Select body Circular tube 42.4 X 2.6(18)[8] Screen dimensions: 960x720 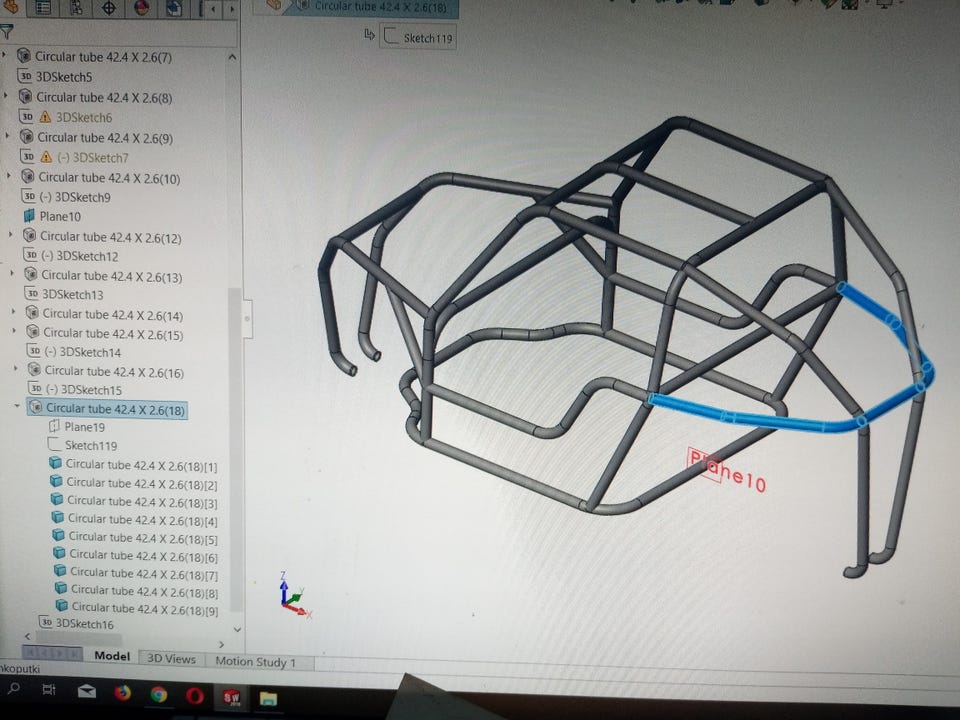point(144,591)
